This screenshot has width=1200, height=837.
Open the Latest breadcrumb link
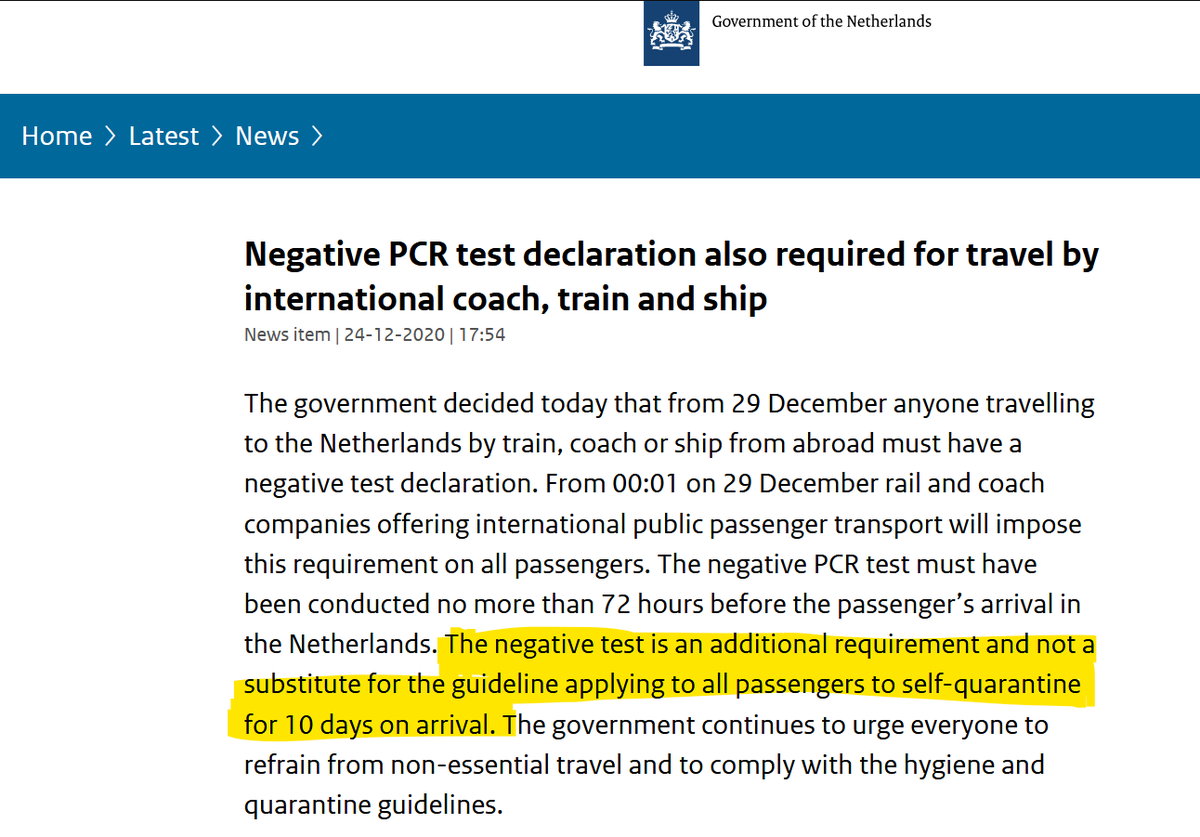pos(164,136)
